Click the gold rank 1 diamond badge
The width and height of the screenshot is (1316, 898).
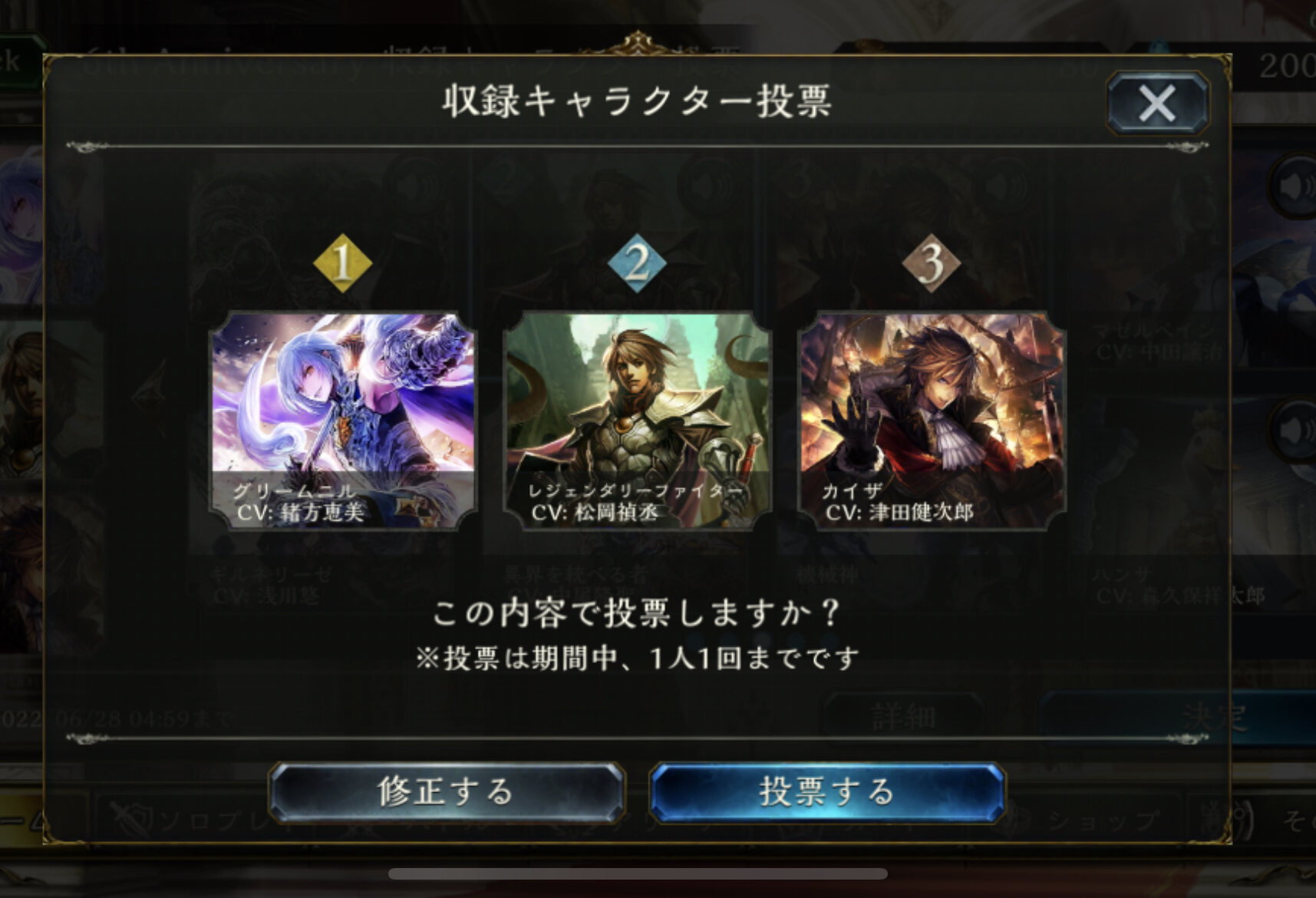coord(342,264)
